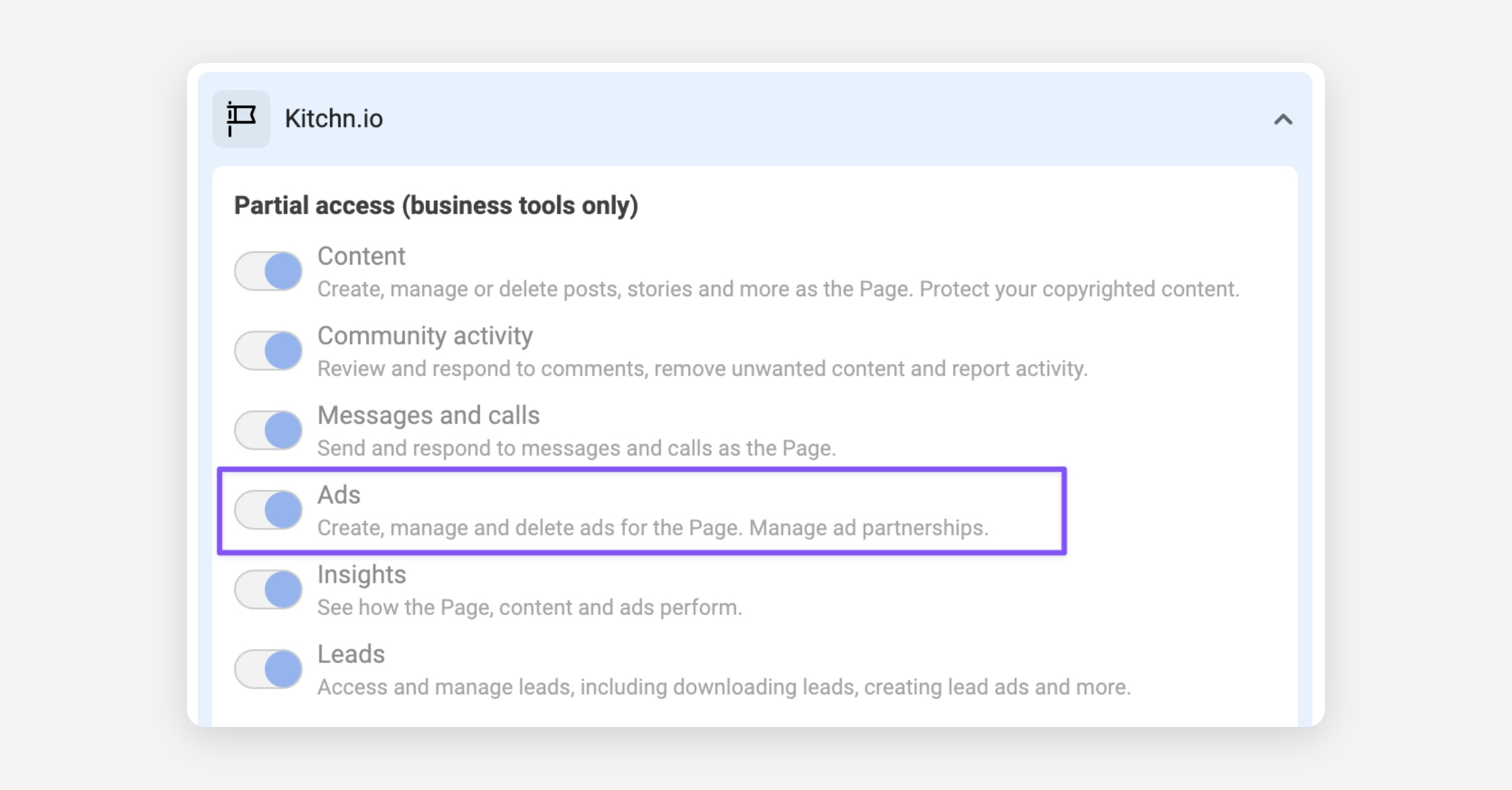Click the Ads description about ad partnerships
The image size is (1512, 790).
(x=653, y=528)
